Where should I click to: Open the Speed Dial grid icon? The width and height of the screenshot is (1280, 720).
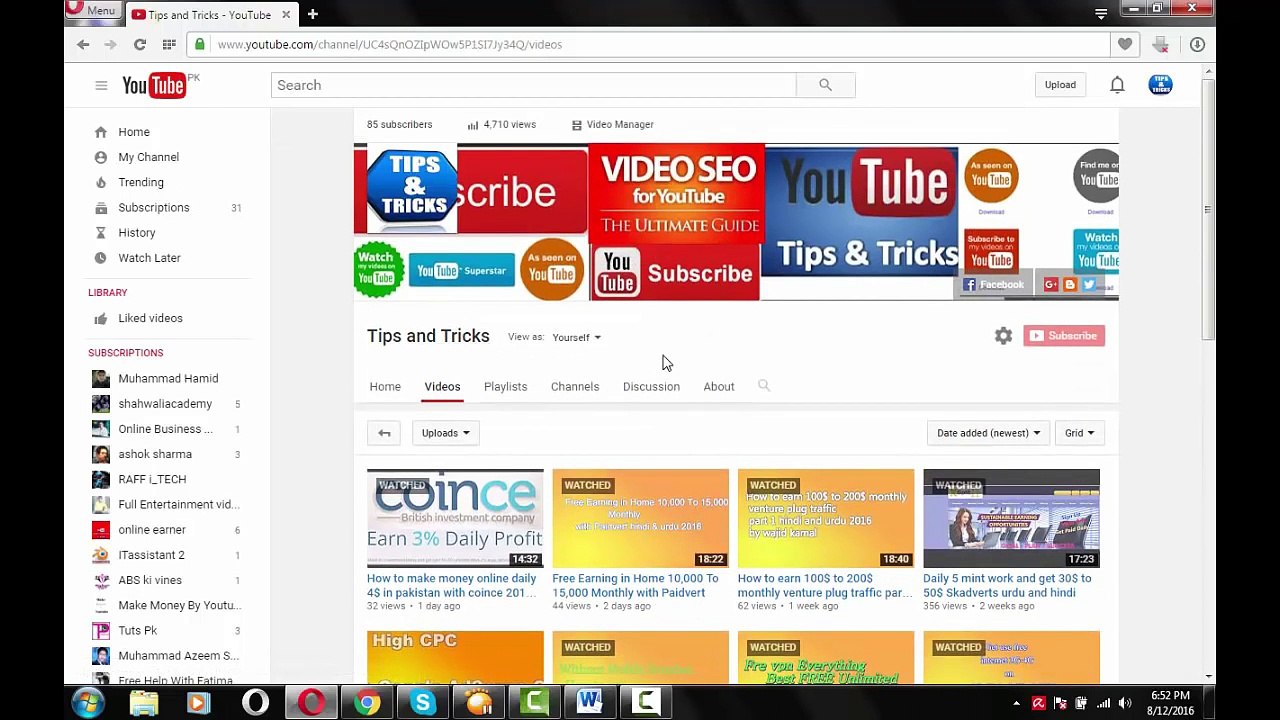[169, 44]
